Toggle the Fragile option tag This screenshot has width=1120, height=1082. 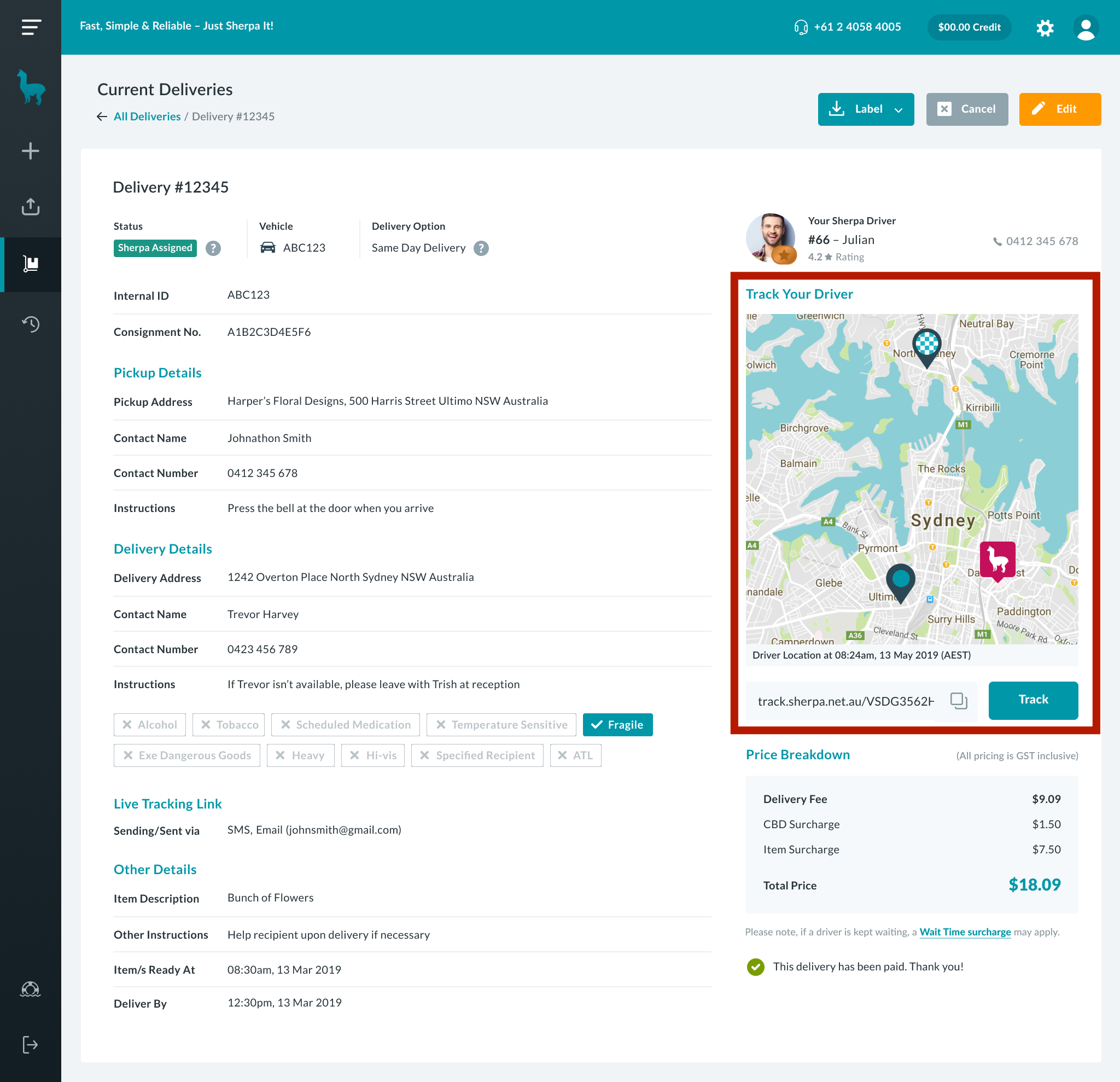tap(617, 725)
